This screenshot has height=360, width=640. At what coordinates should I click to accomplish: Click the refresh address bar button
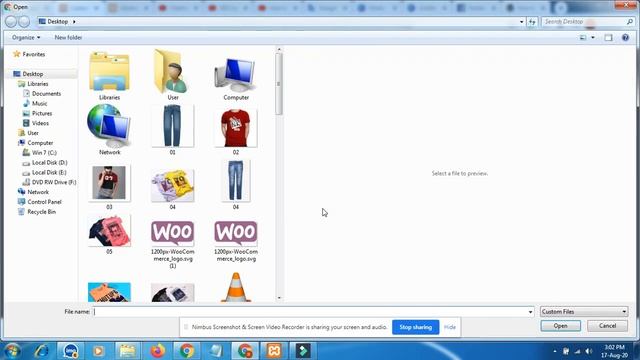pos(532,22)
